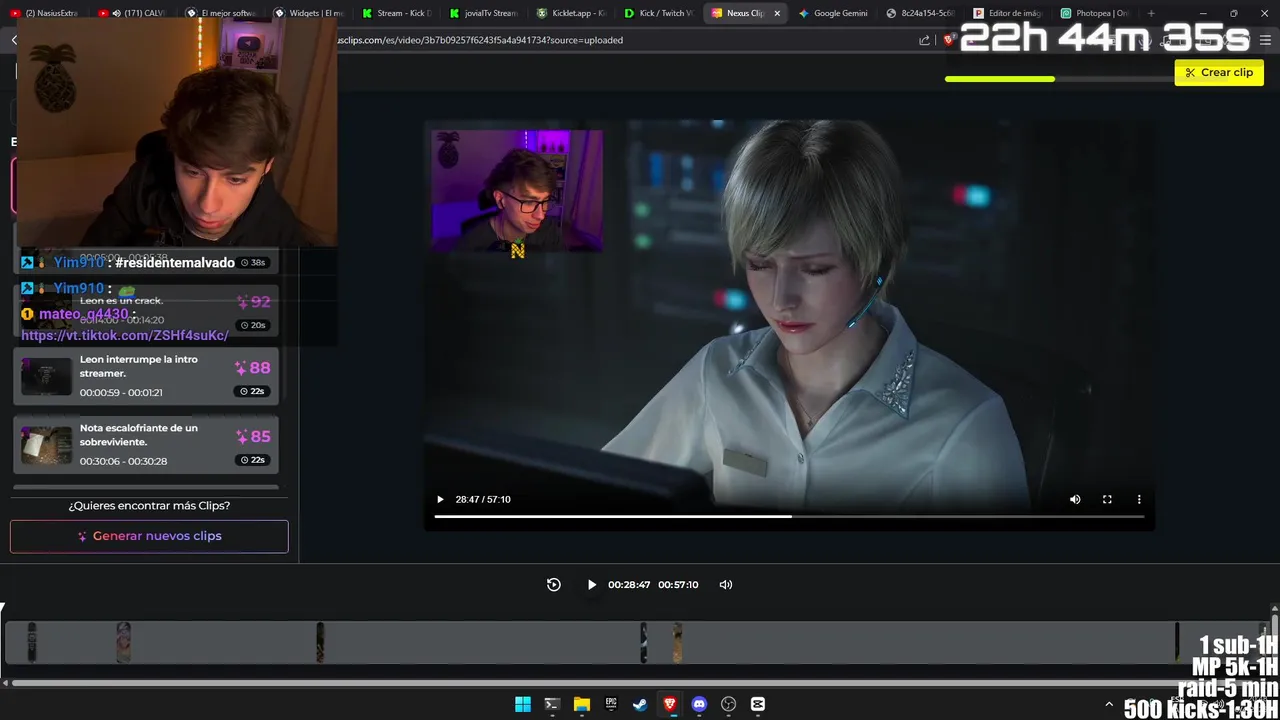The height and width of the screenshot is (720, 1280).
Task: Switch to the Kicklet.app browser tab
Action: tap(571, 13)
